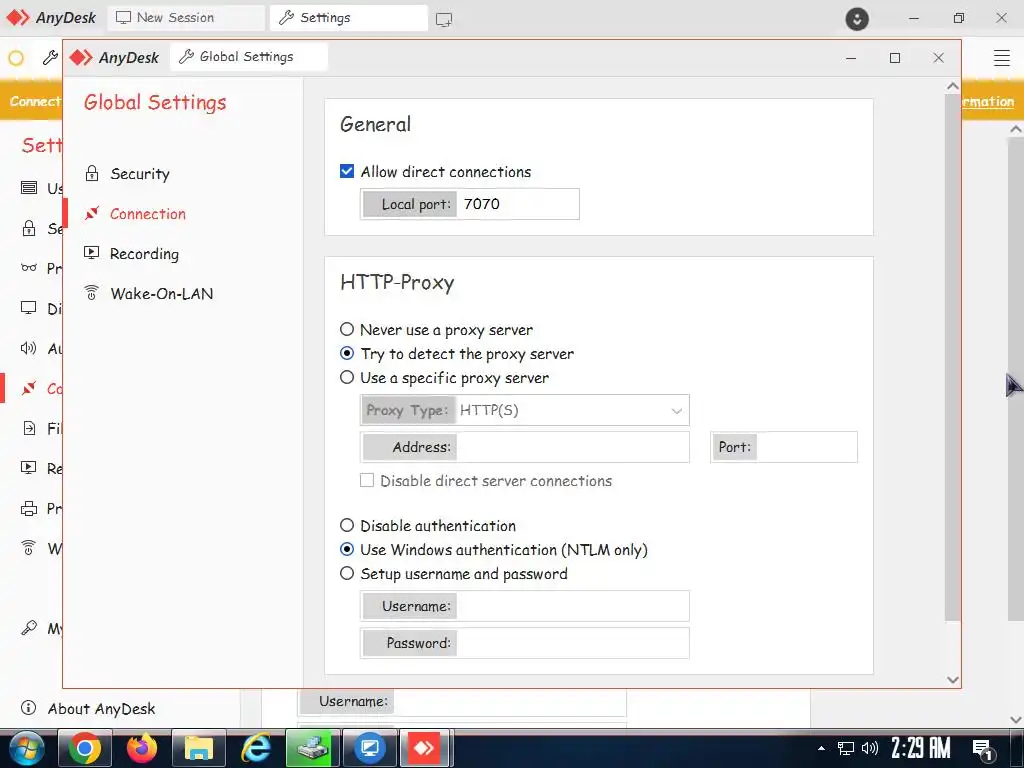Click the Printer icon in background sidebar
Image resolution: width=1024 pixels, height=768 pixels.
pyautogui.click(x=29, y=508)
